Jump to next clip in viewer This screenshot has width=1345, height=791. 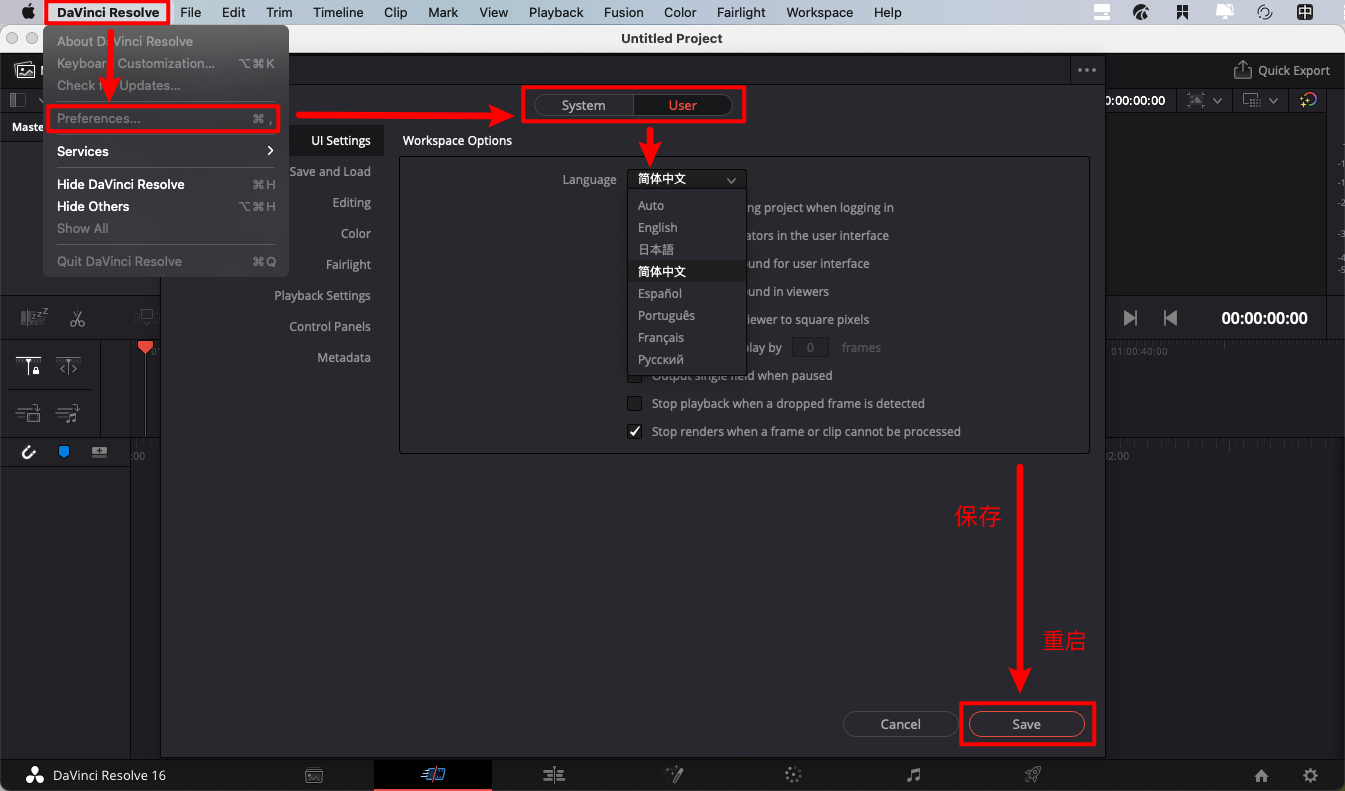[x=1130, y=318]
